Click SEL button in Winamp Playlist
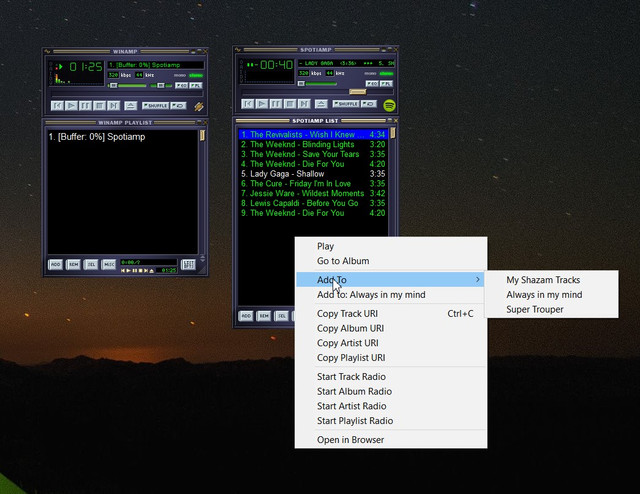This screenshot has height=494, width=640. point(91,265)
